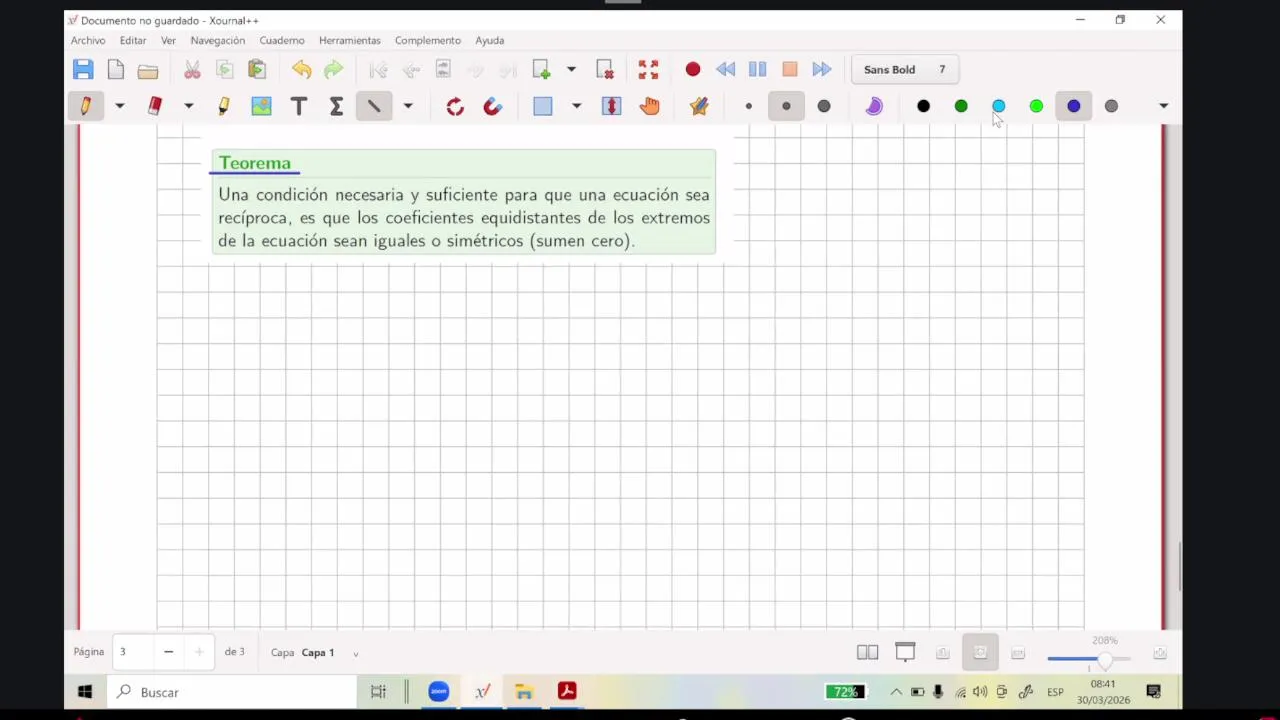Image resolution: width=1280 pixels, height=720 pixels.
Task: Toggle rotation snapping
Action: click(x=455, y=106)
